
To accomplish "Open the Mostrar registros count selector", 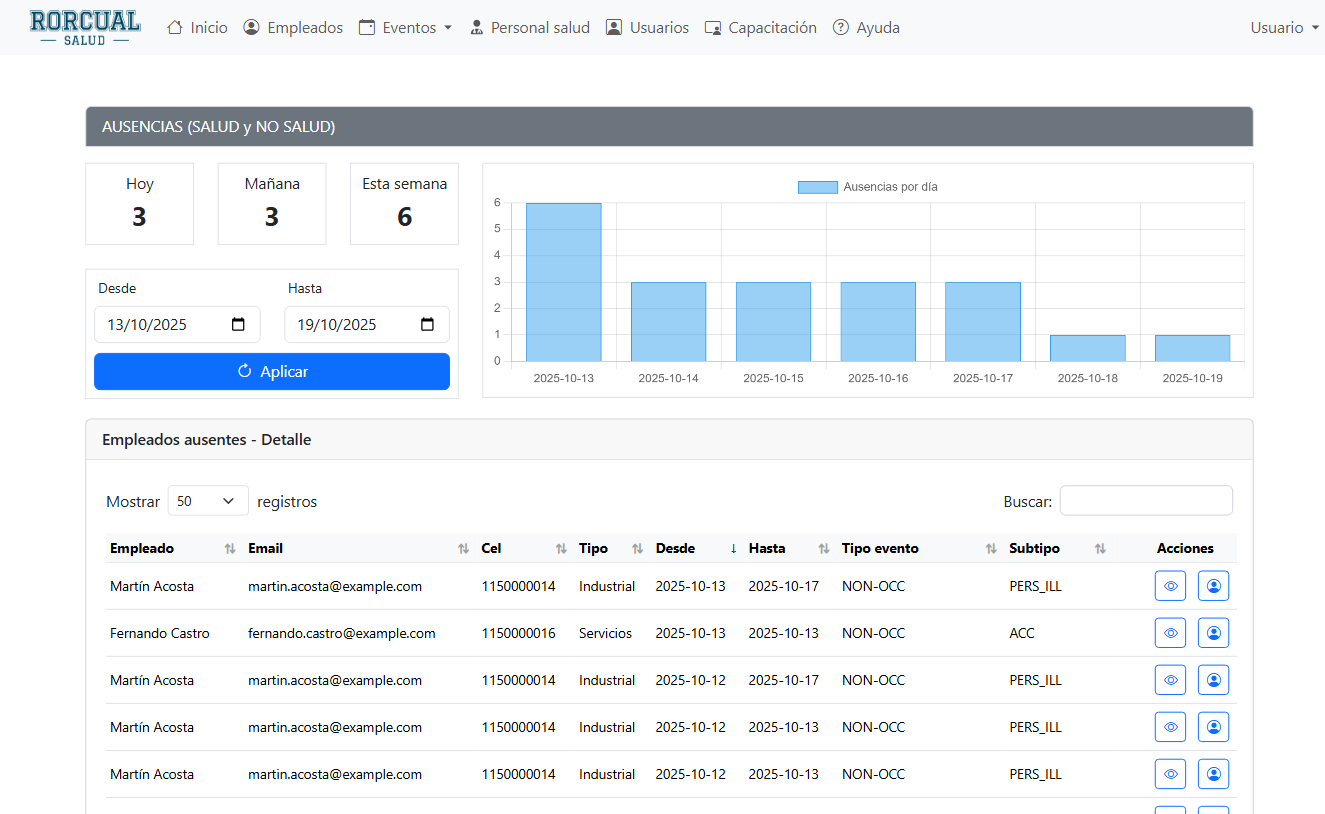I will pyautogui.click(x=207, y=501).
